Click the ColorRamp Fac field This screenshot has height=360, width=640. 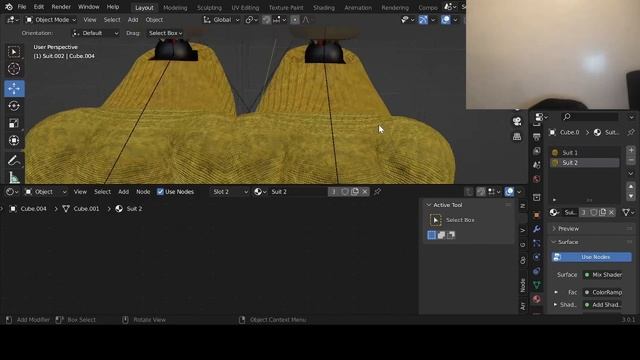(603, 292)
